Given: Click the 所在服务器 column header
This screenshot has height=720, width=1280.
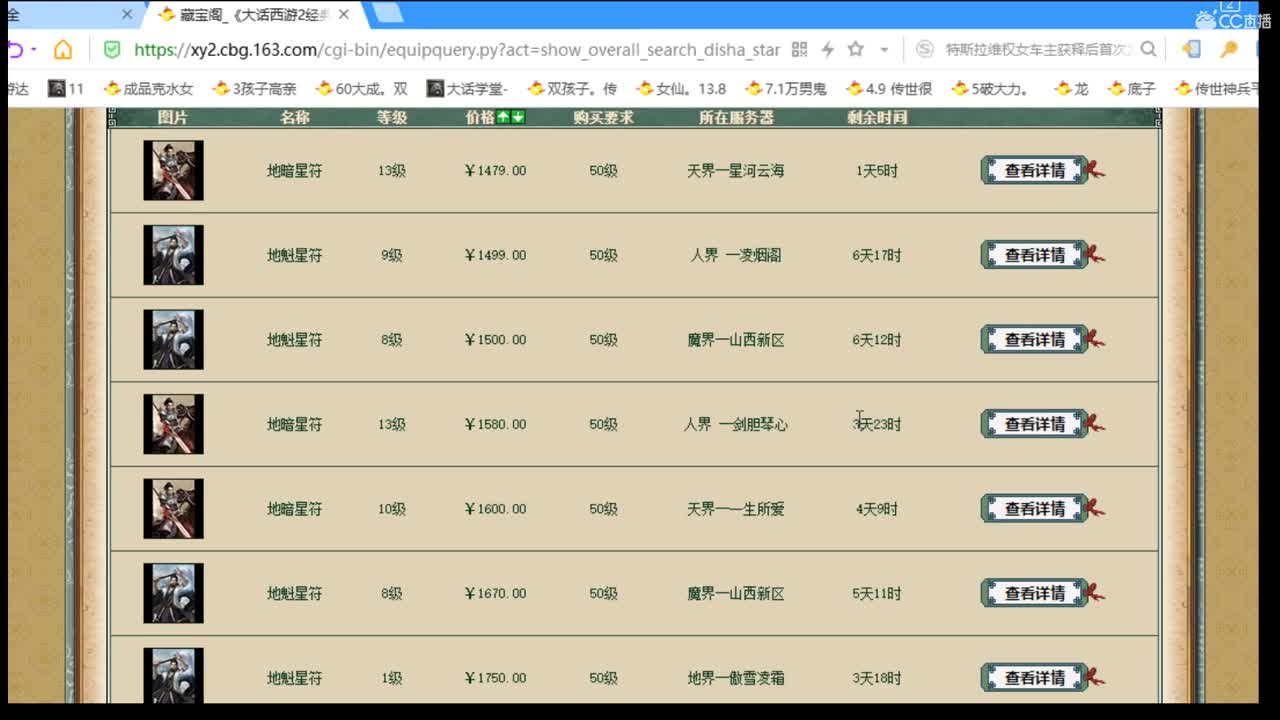Looking at the screenshot, I should [736, 117].
